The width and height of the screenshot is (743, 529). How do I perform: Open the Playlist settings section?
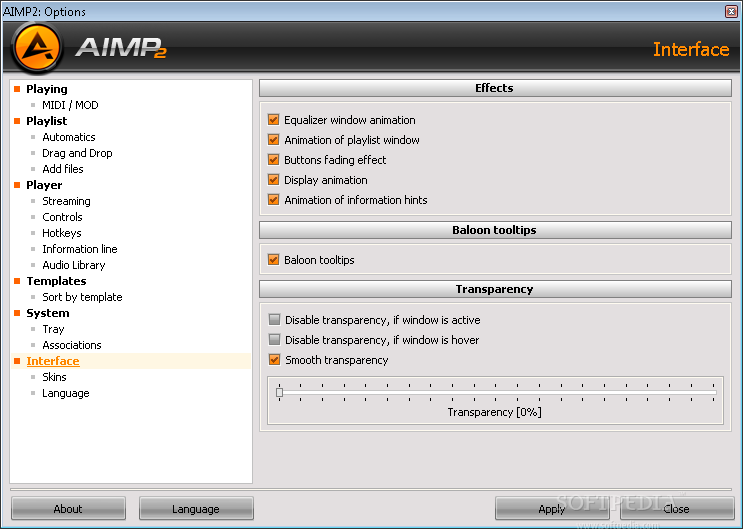pos(46,121)
